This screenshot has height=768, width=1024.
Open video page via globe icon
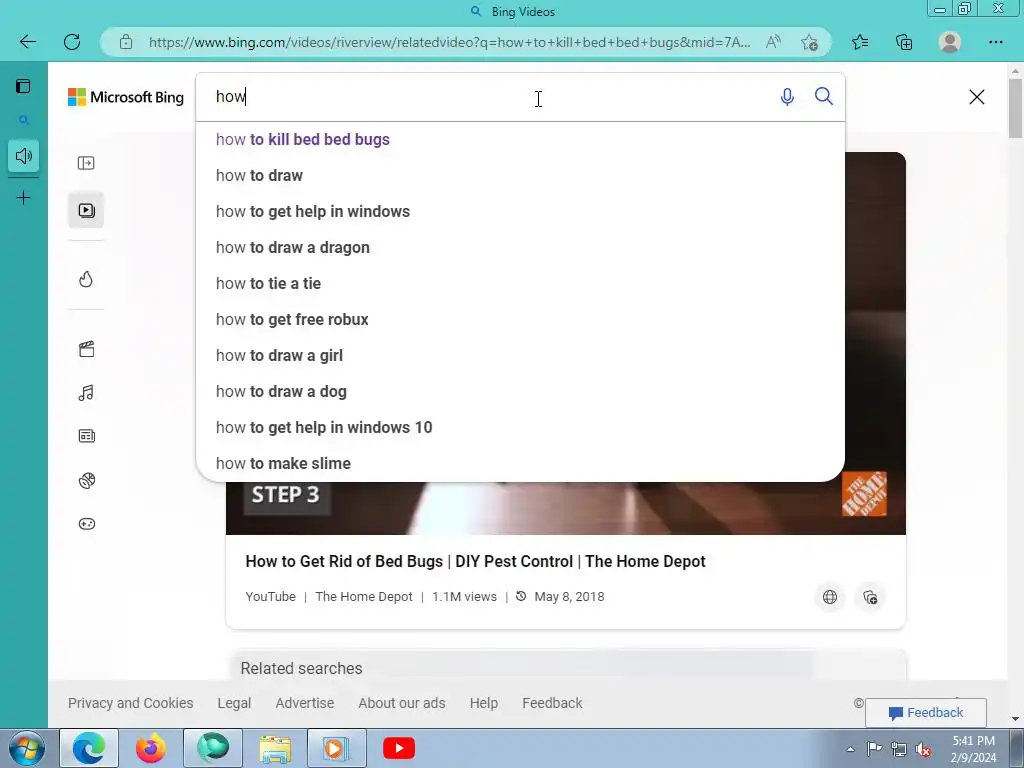(x=830, y=597)
